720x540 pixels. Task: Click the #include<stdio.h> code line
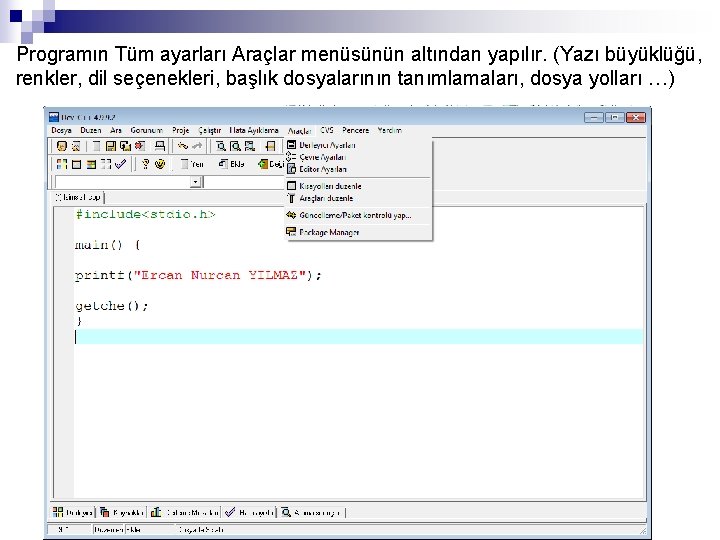(145, 214)
